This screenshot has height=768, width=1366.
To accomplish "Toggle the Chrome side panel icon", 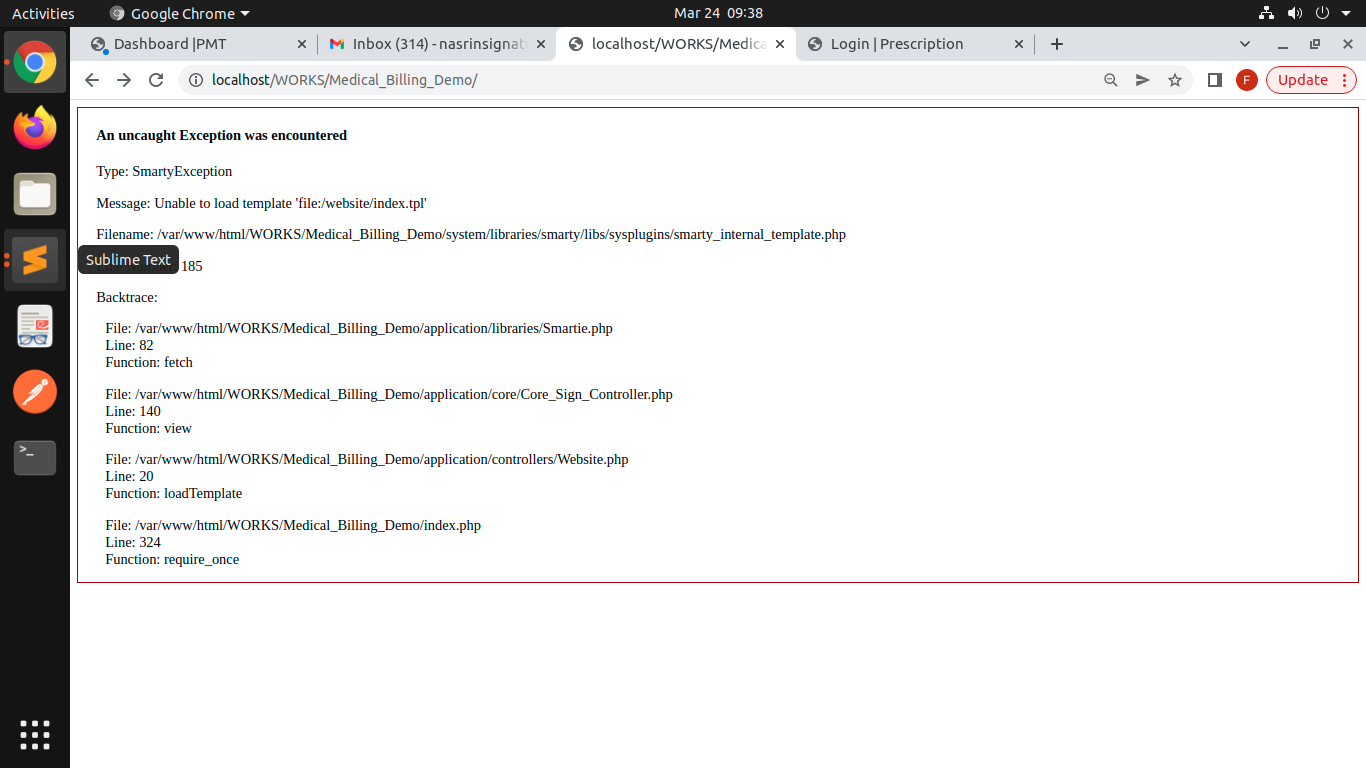I will 1215,80.
